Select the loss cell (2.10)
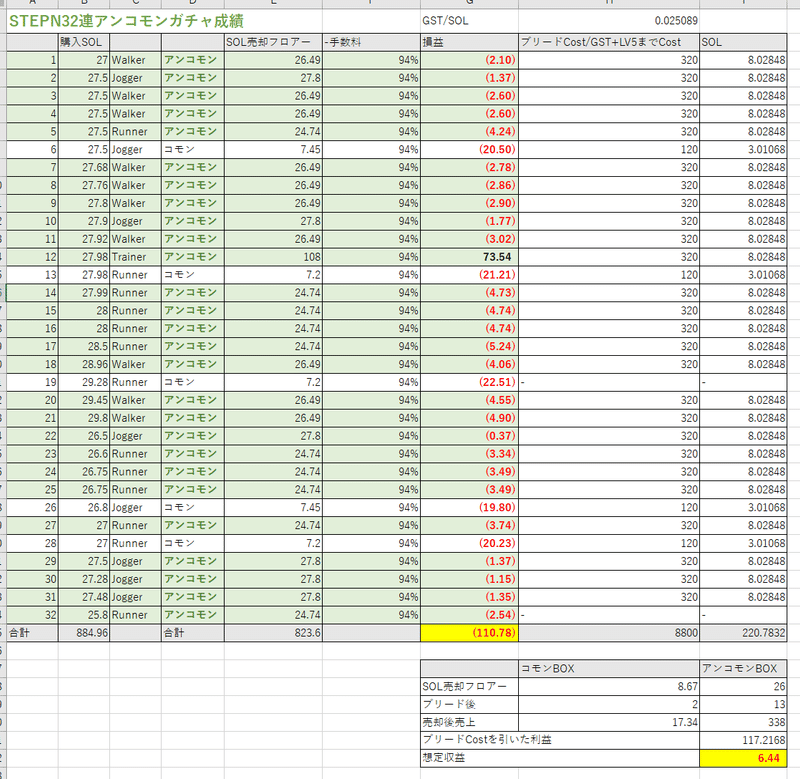The height and width of the screenshot is (779, 800). 469,60
